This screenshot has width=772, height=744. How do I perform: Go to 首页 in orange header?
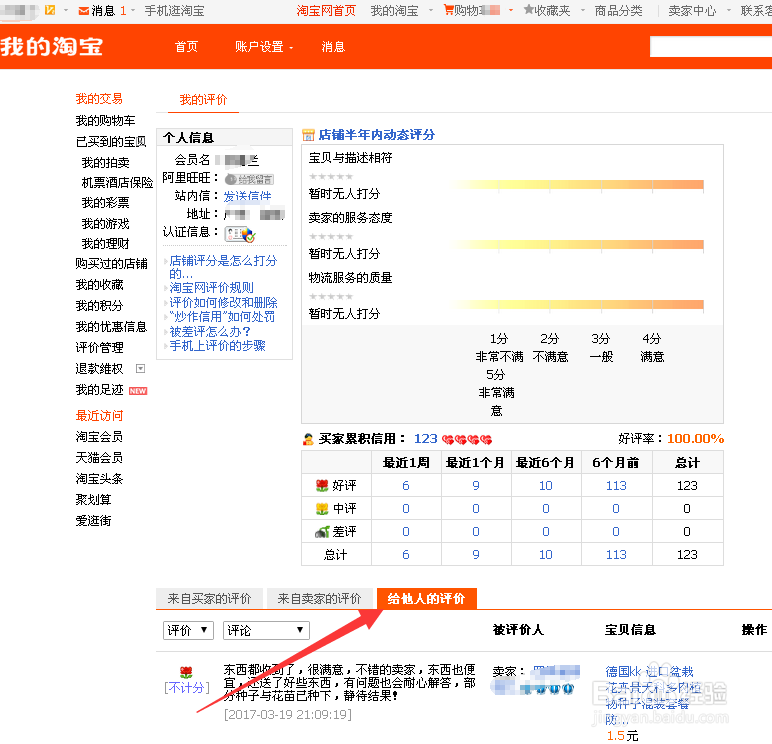click(186, 47)
